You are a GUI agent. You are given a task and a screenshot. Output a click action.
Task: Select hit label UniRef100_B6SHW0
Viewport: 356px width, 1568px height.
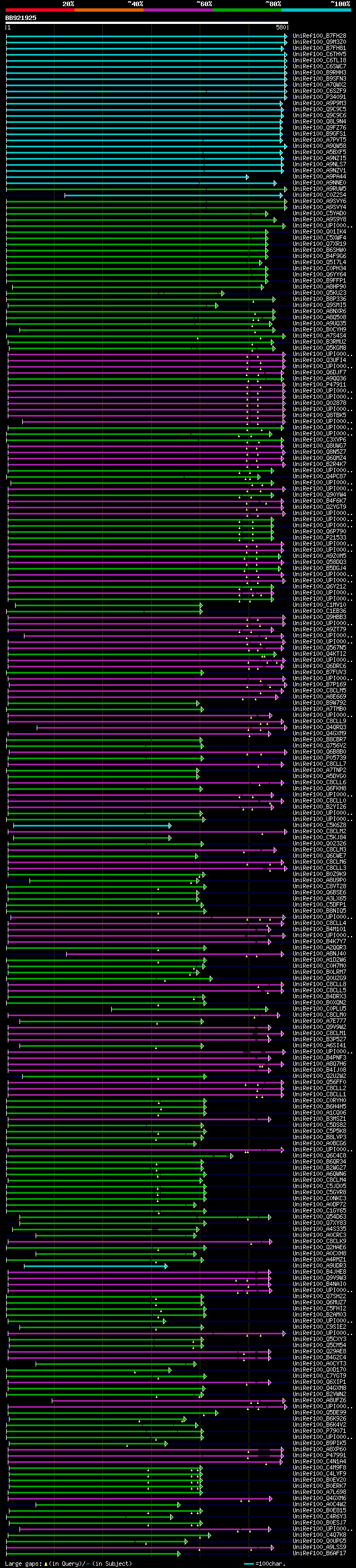pos(319,250)
